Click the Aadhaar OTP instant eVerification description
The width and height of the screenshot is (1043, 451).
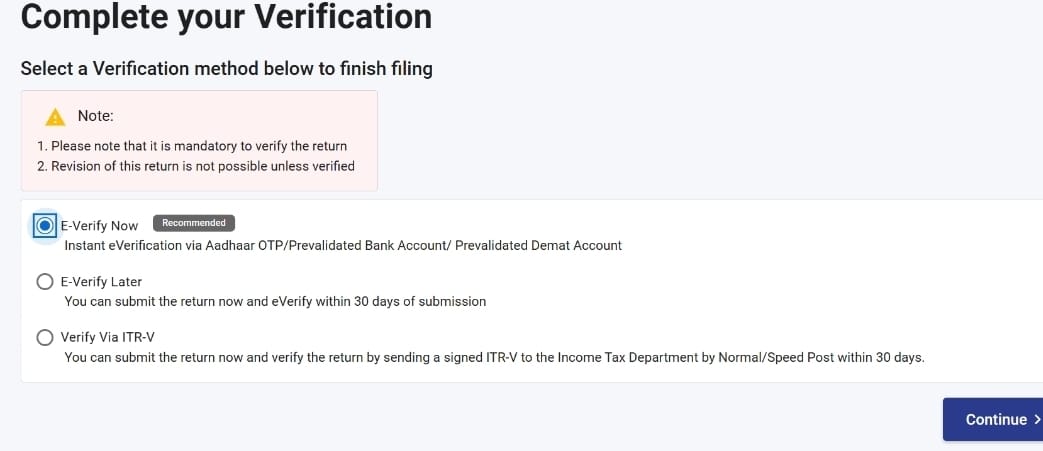343,245
